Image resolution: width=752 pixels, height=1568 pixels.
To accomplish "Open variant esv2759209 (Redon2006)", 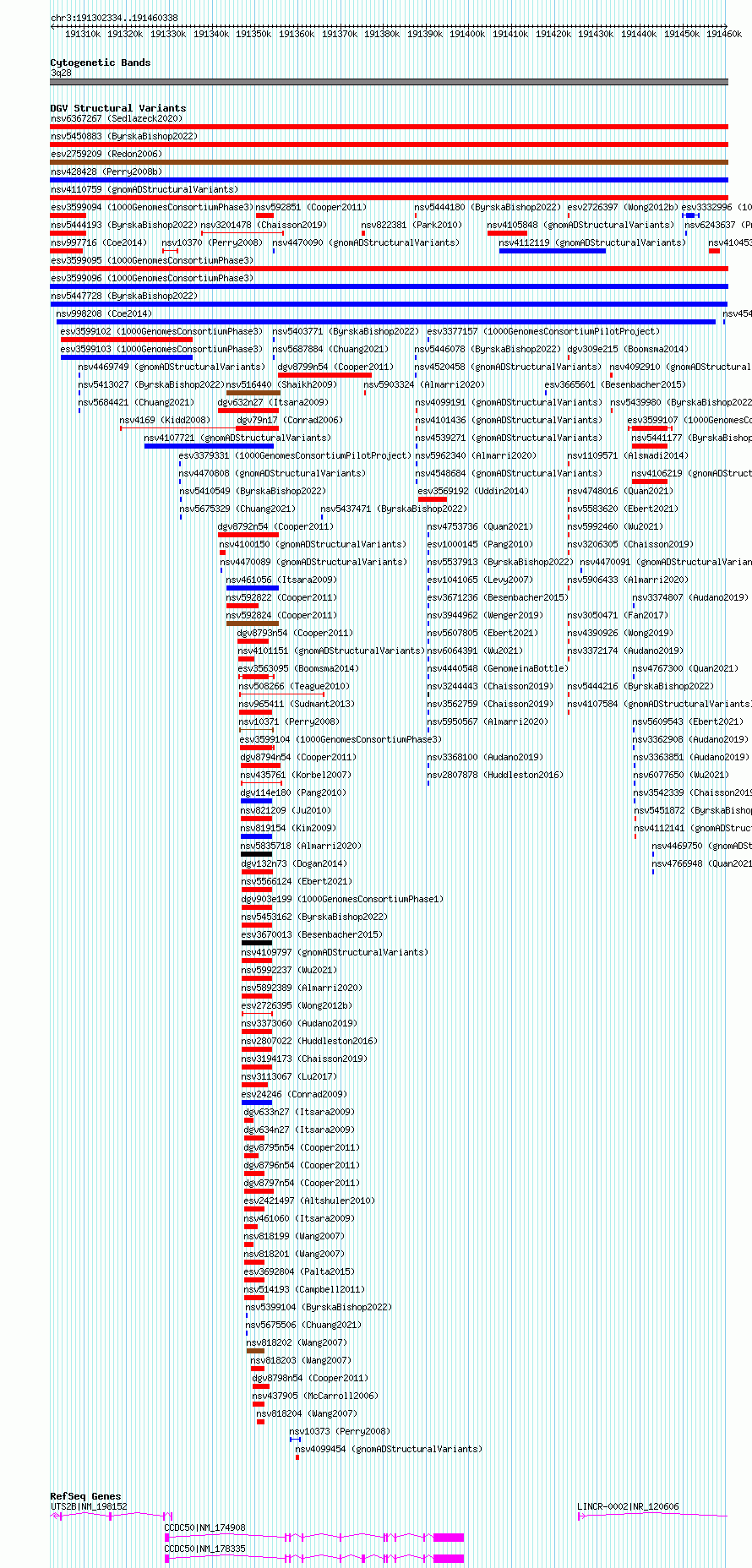I will (106, 155).
